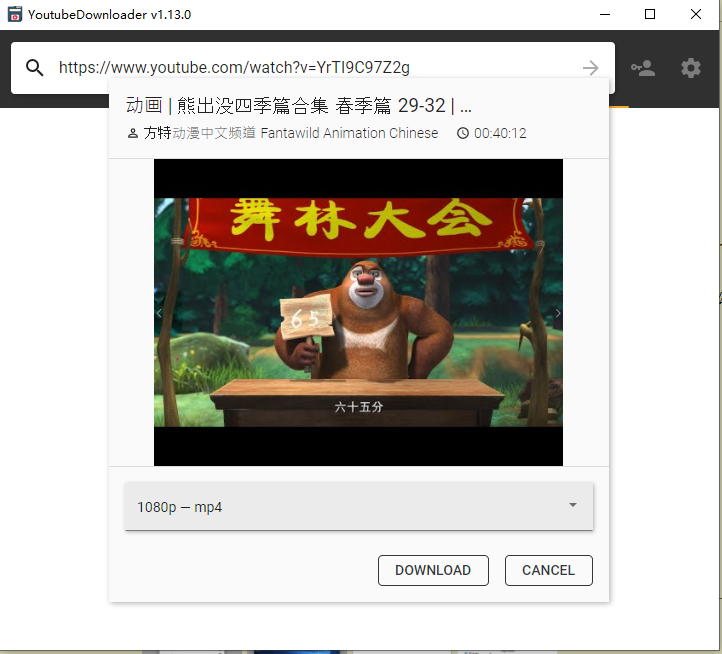Show previous thumbnail with left chevron
722x654 pixels.
(159, 313)
